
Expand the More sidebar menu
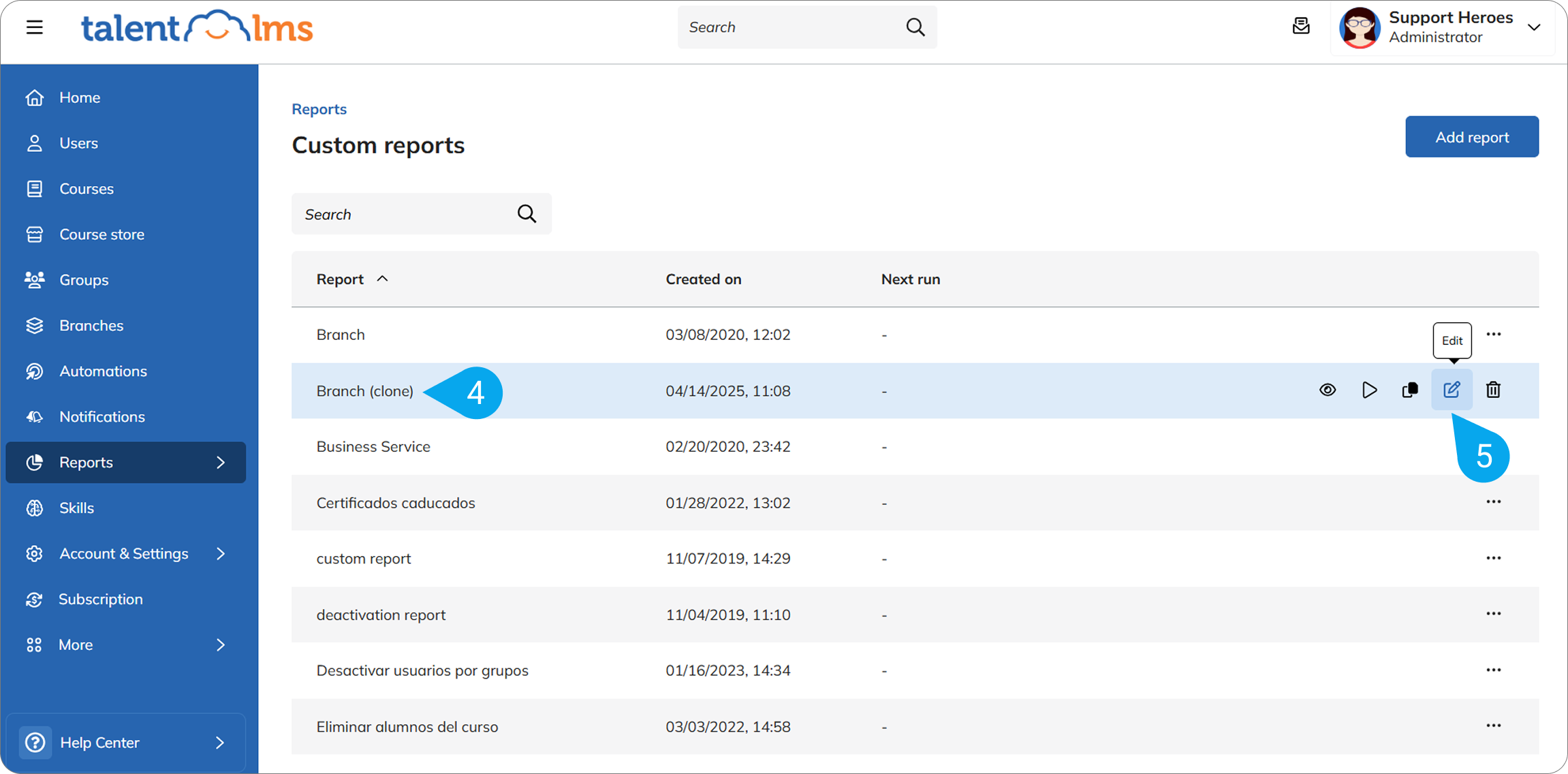point(221,645)
